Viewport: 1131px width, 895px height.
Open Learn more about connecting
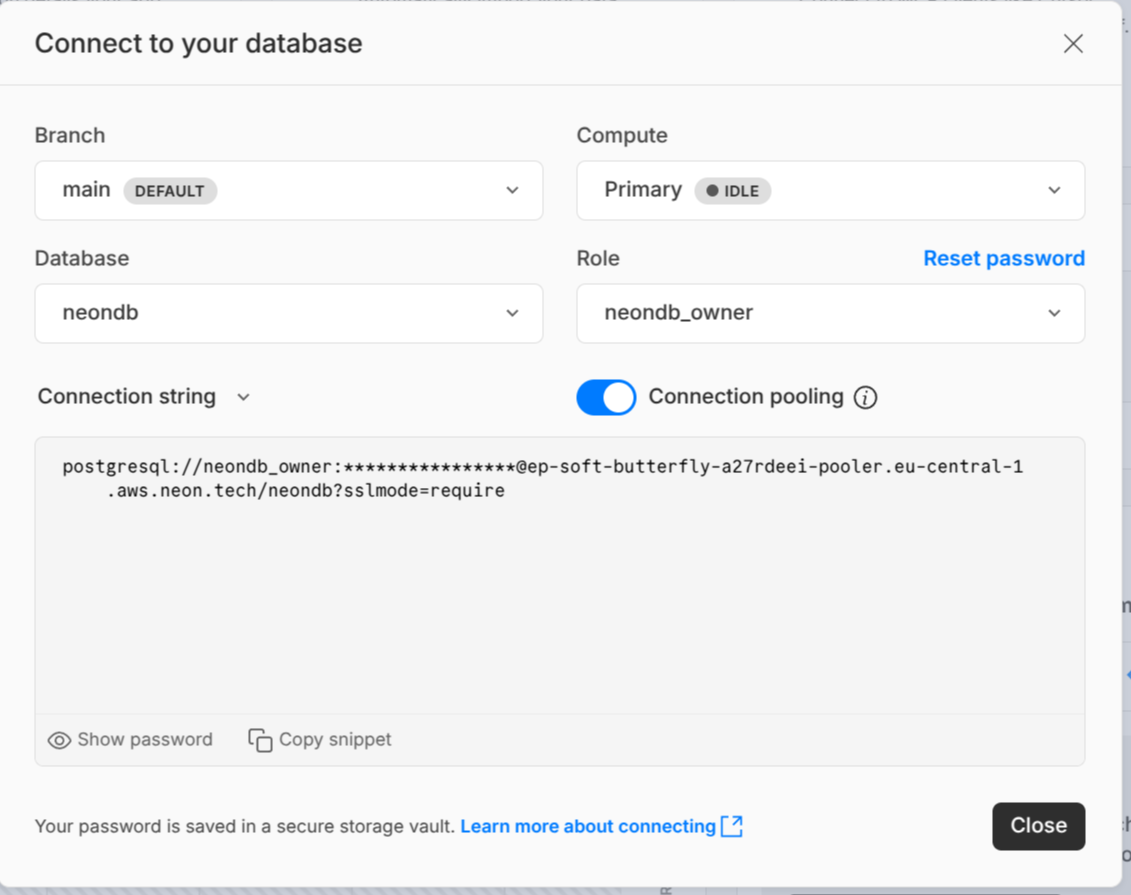point(590,826)
